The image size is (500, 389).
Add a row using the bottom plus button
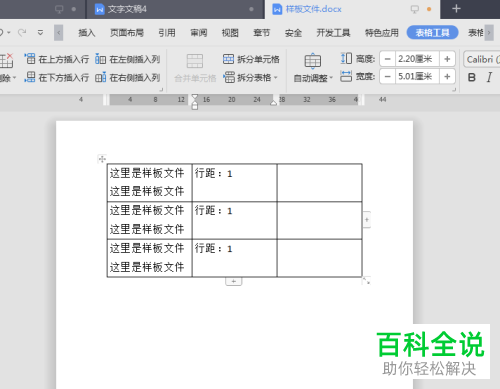coord(234,282)
